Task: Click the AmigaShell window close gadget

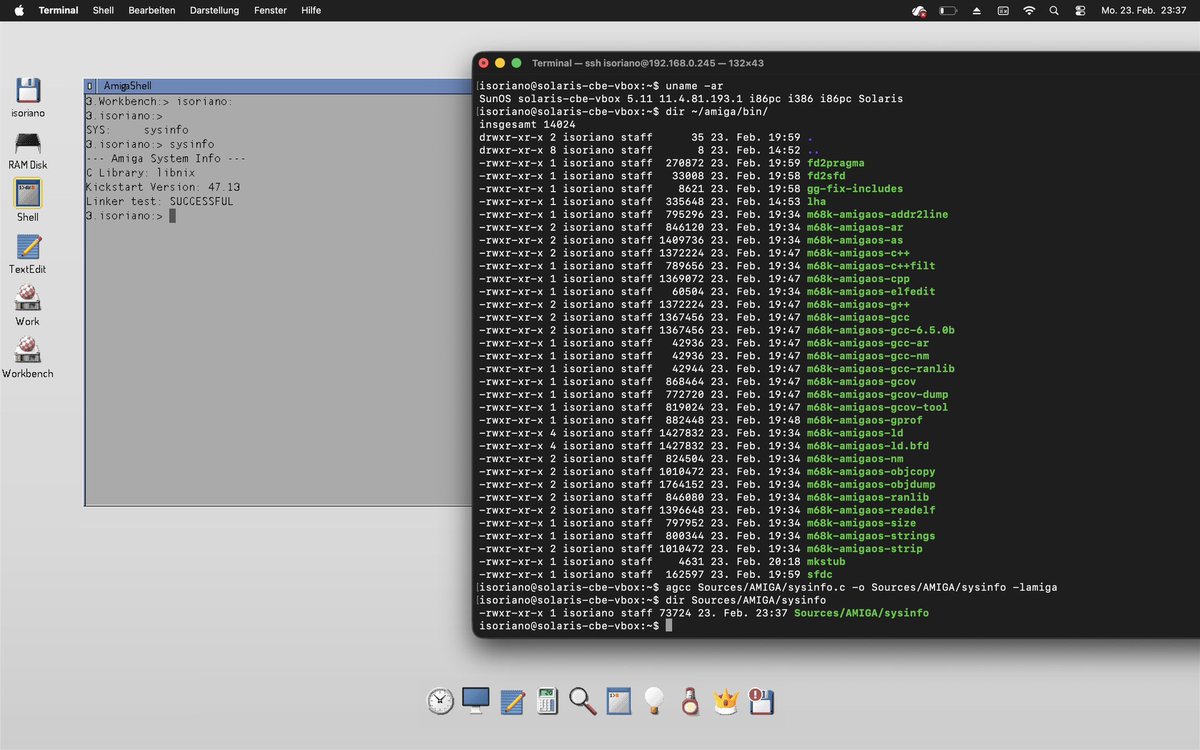Action: click(x=89, y=87)
